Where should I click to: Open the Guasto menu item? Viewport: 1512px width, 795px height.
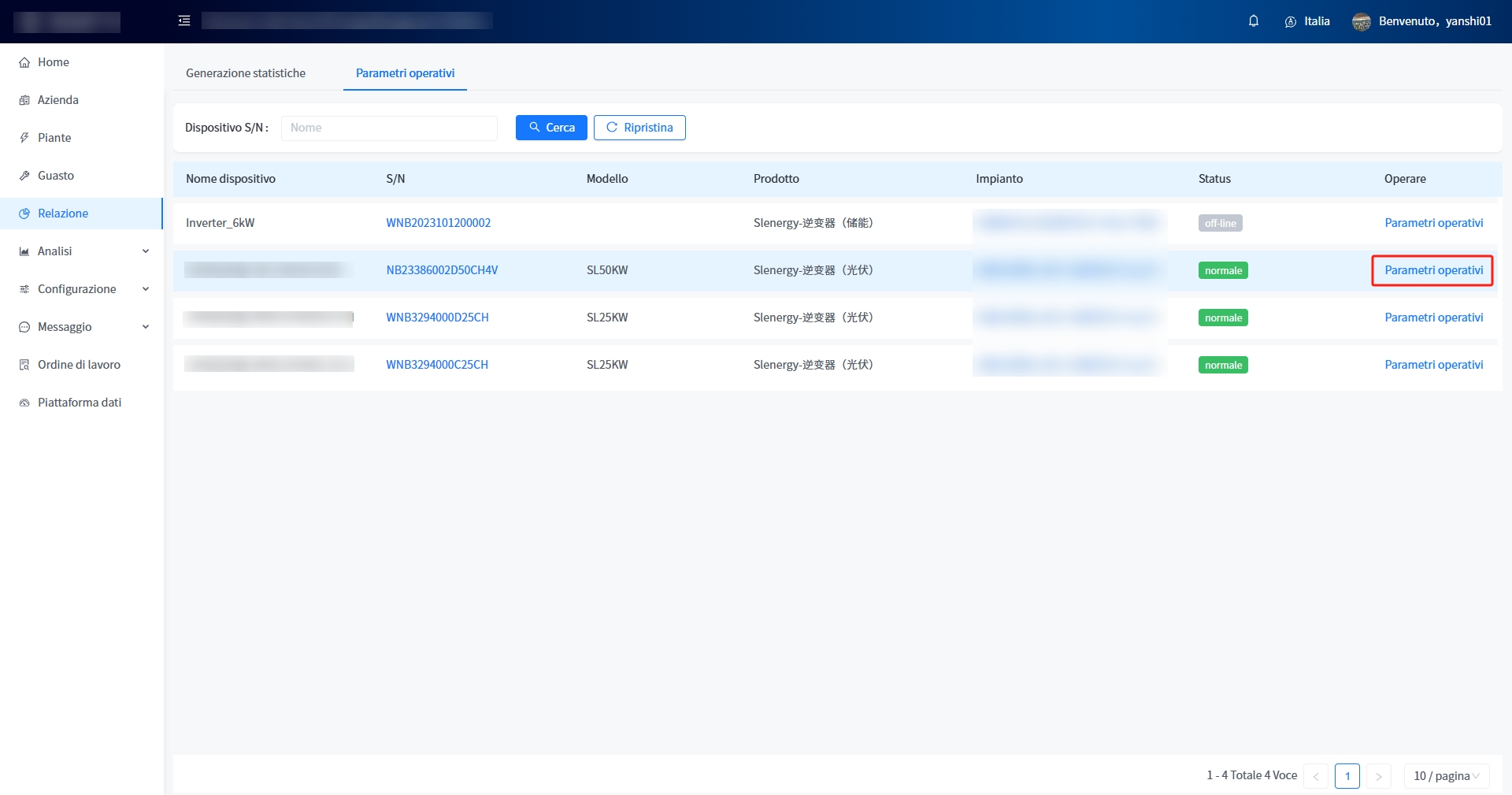pyautogui.click(x=81, y=176)
